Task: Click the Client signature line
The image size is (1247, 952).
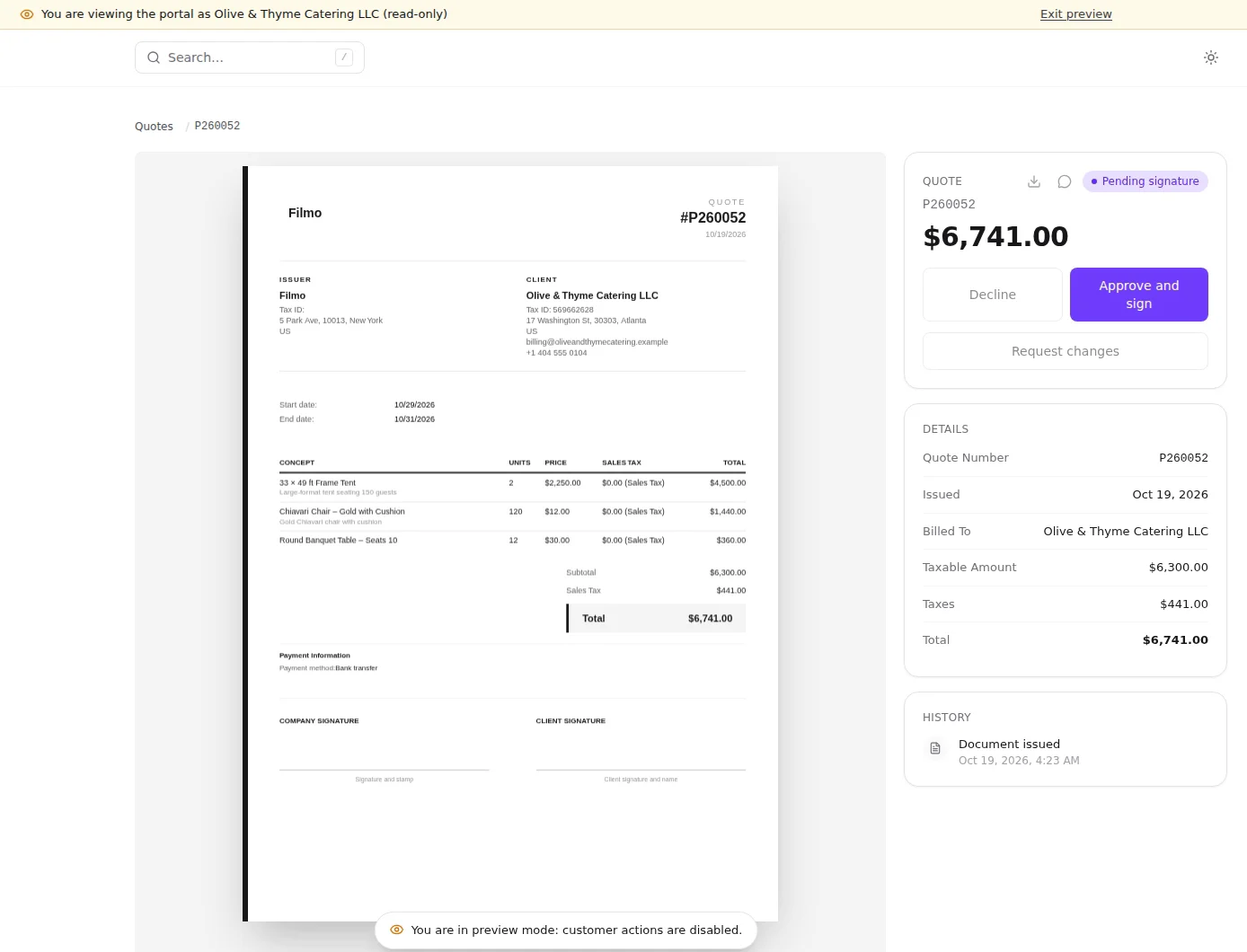Action: (641, 770)
